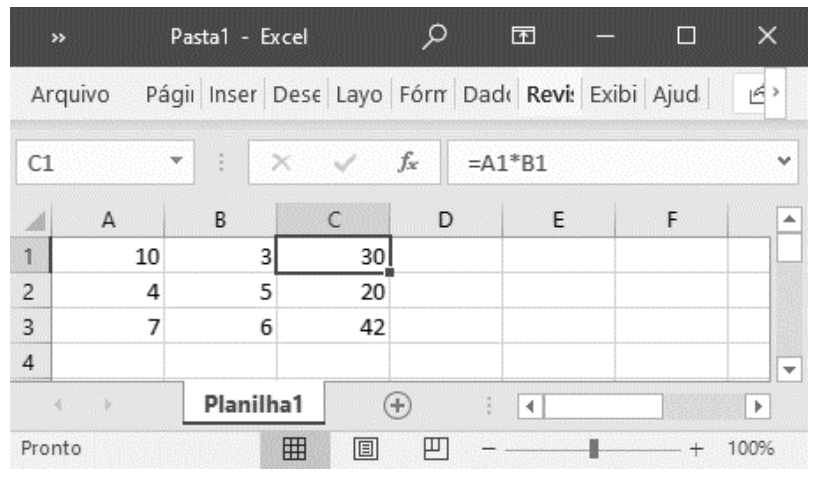Switch to Normal view icon
Viewport: 818px width, 479px height.
pos(295,448)
